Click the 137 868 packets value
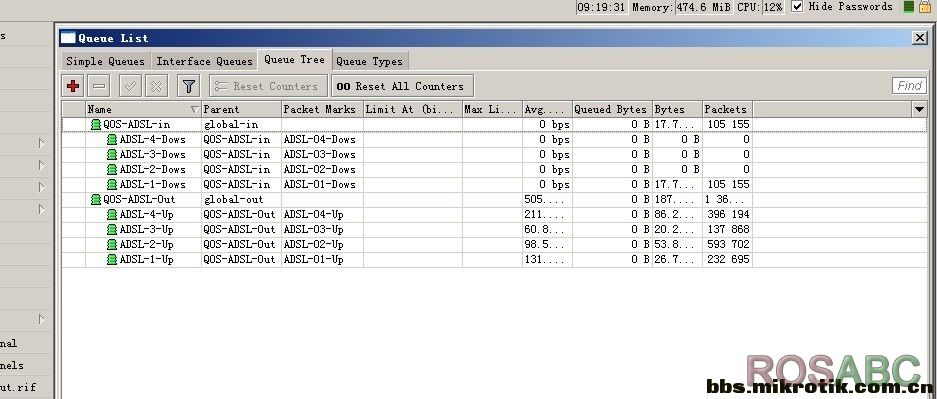 (x=727, y=229)
